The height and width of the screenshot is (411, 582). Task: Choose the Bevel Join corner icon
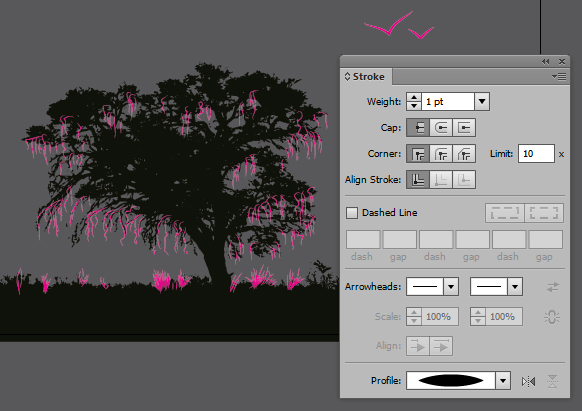(x=464, y=154)
